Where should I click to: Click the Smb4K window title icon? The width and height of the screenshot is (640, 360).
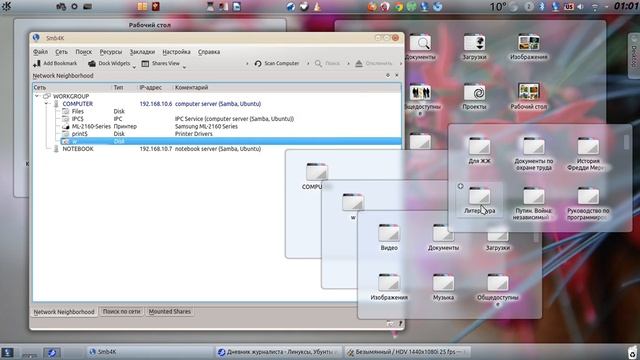click(x=36, y=38)
